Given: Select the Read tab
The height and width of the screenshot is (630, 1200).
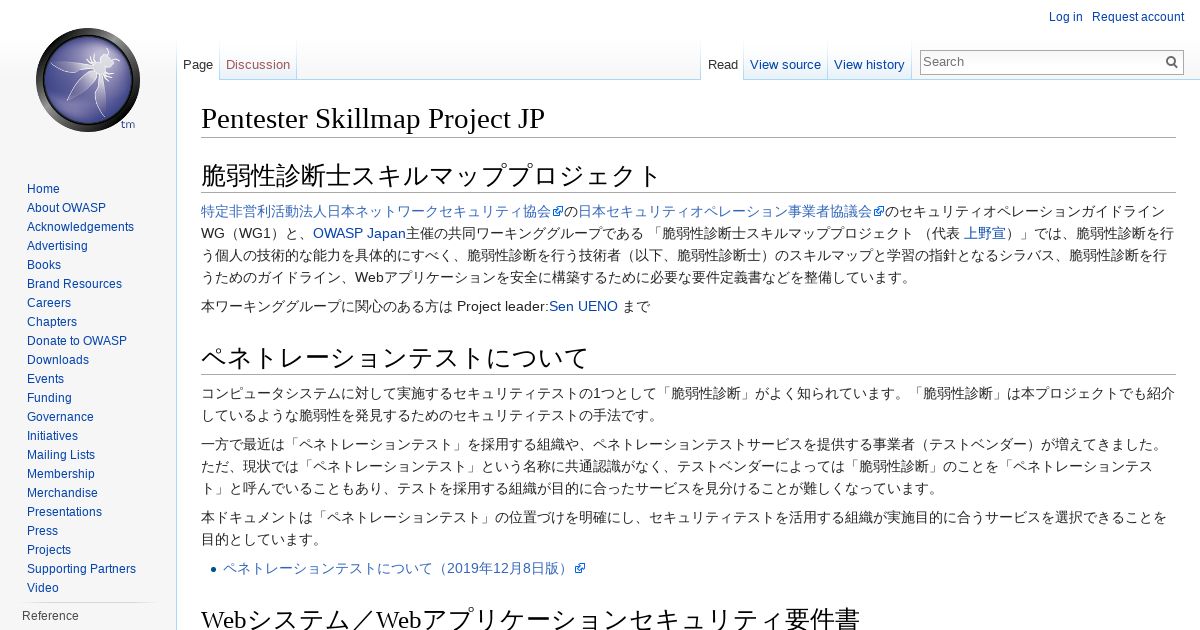Looking at the screenshot, I should tap(723, 64).
